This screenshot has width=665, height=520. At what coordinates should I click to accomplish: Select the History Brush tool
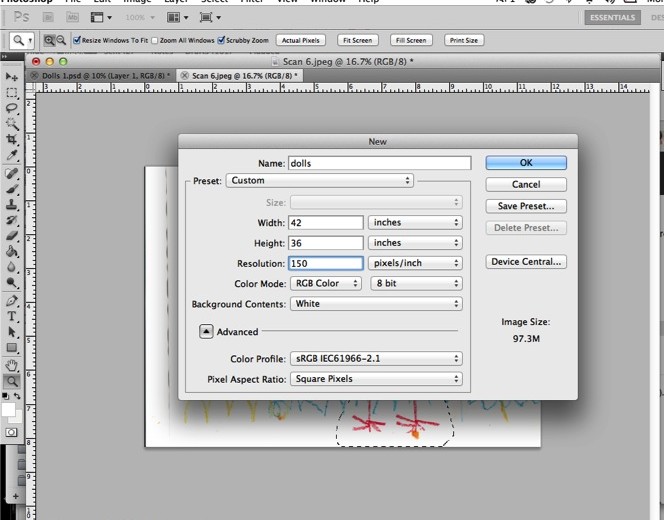click(x=11, y=221)
